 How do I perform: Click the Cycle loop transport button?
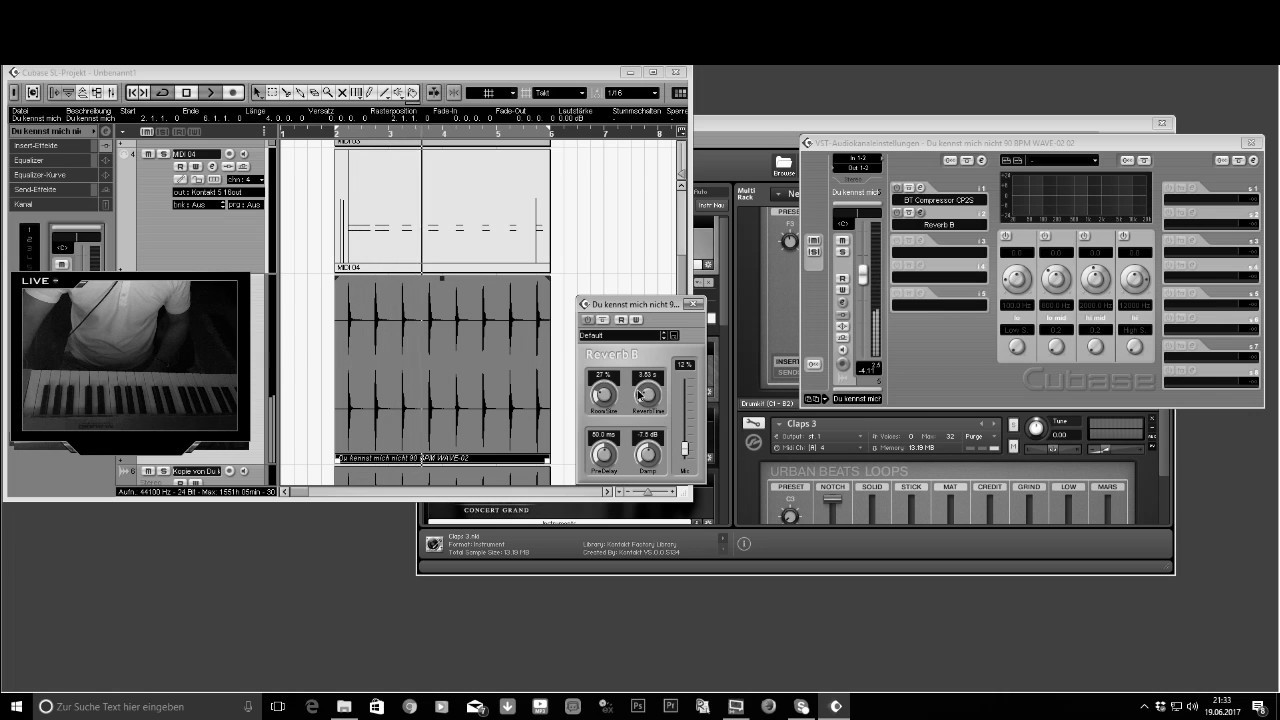point(163,93)
